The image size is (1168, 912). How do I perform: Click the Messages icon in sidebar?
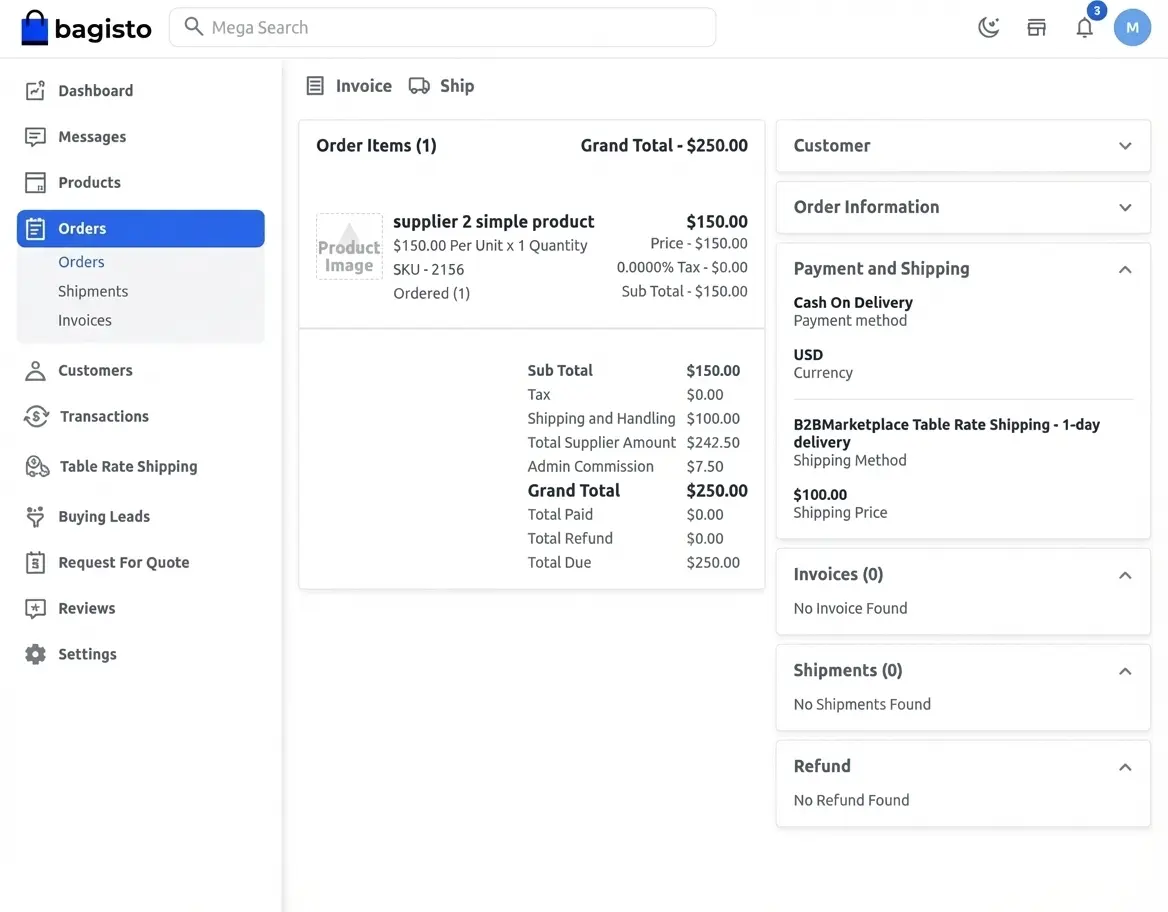[x=35, y=137]
